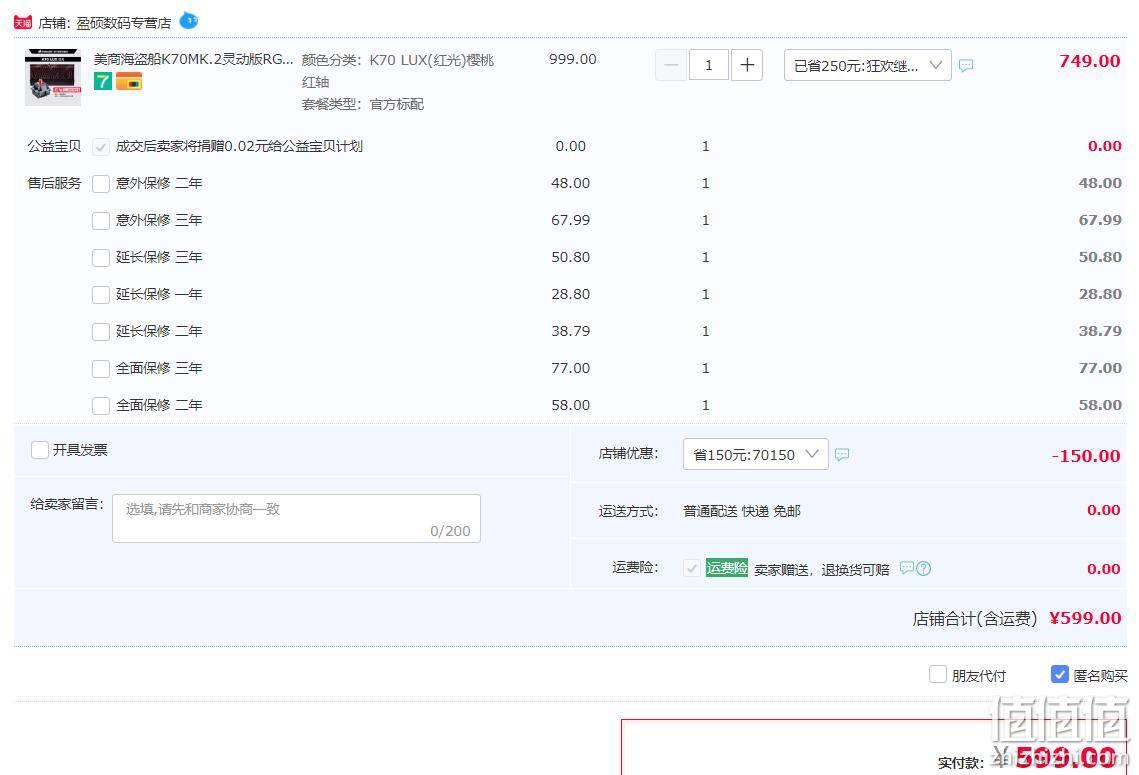Image resolution: width=1139 pixels, height=775 pixels.
Task: Click the red subtotal 749.00
Action: (x=1090, y=61)
